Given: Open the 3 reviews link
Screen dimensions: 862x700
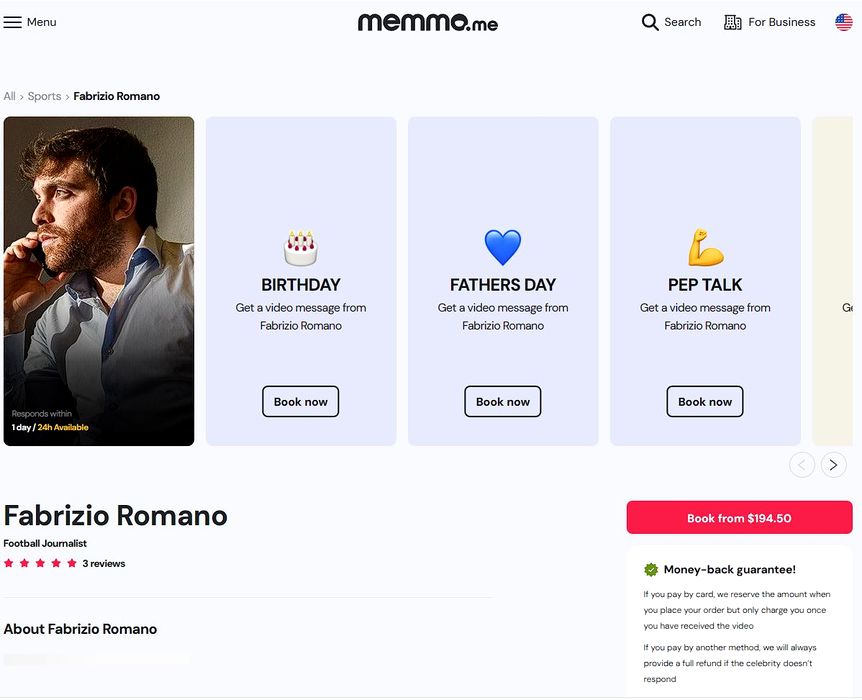Looking at the screenshot, I should (x=104, y=564).
